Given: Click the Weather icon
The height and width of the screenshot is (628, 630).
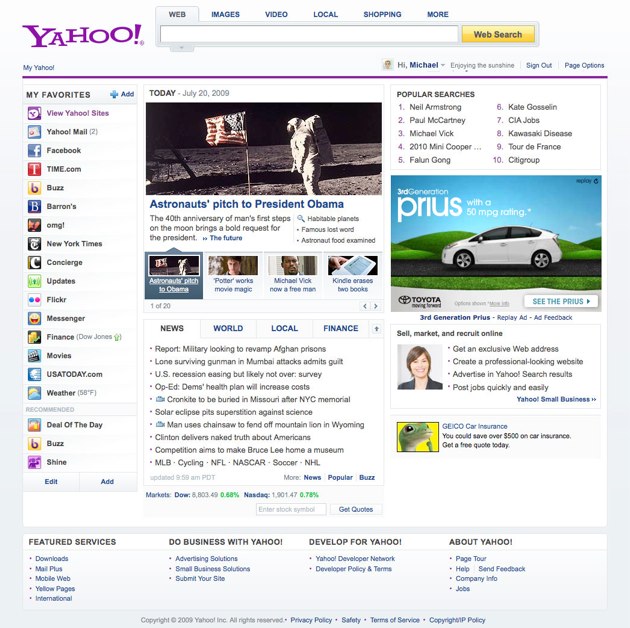Looking at the screenshot, I should pos(34,393).
